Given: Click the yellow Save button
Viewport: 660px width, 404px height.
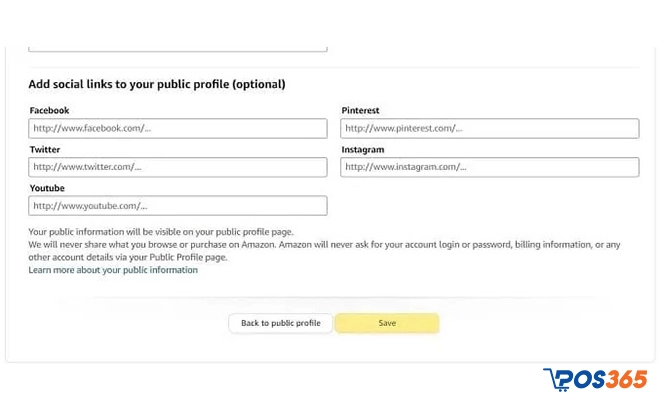Looking at the screenshot, I should coord(387,323).
